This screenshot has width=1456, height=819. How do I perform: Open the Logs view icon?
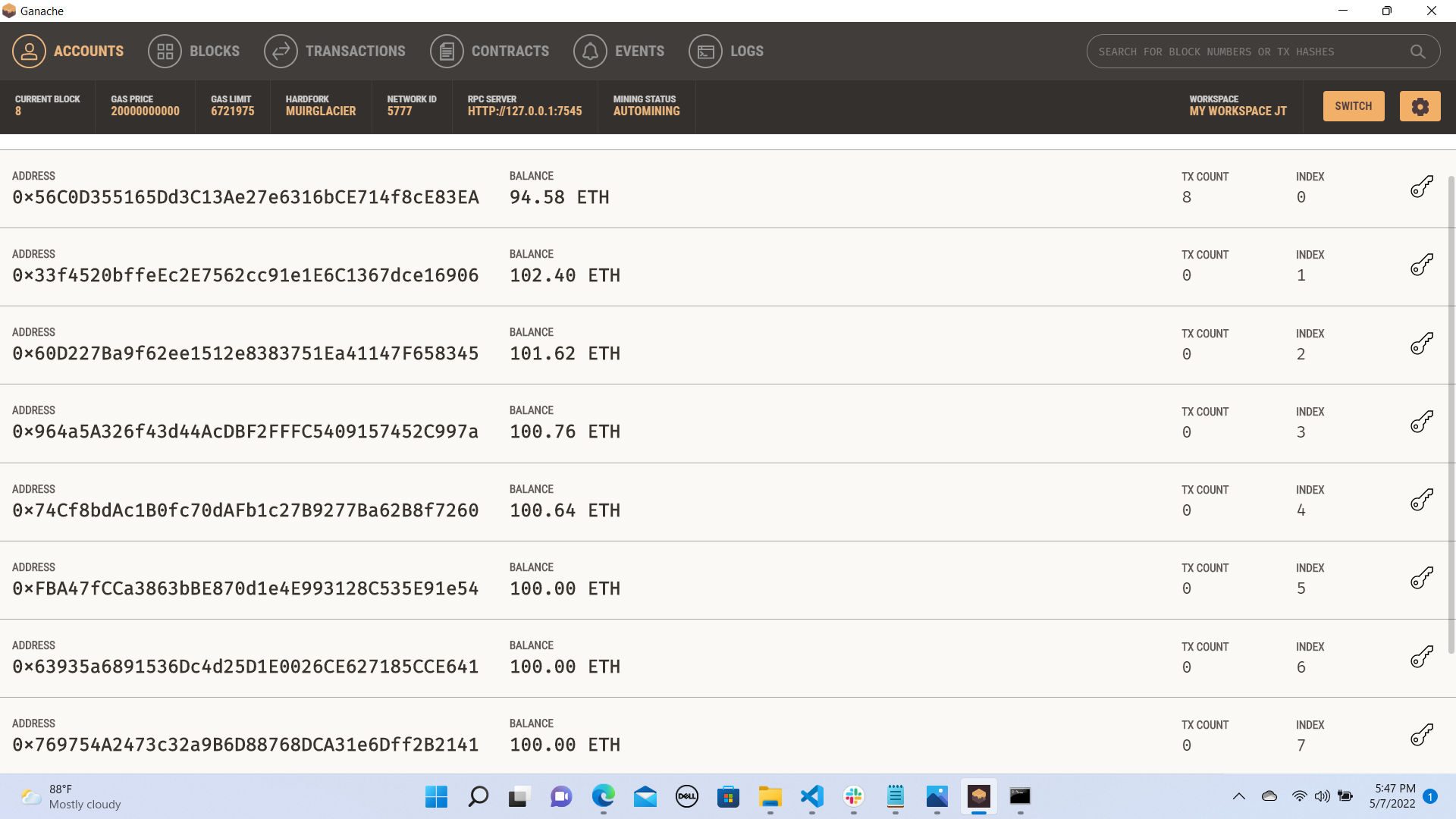point(705,51)
